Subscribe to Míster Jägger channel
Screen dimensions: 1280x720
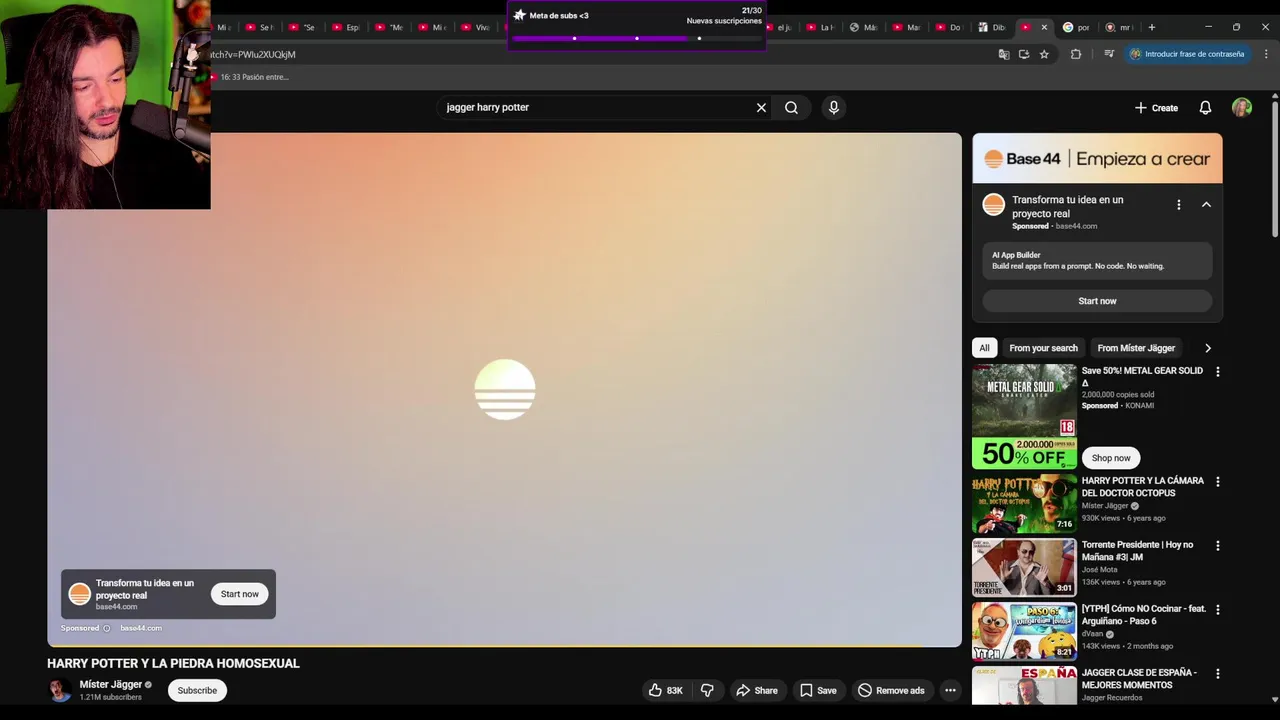click(197, 690)
